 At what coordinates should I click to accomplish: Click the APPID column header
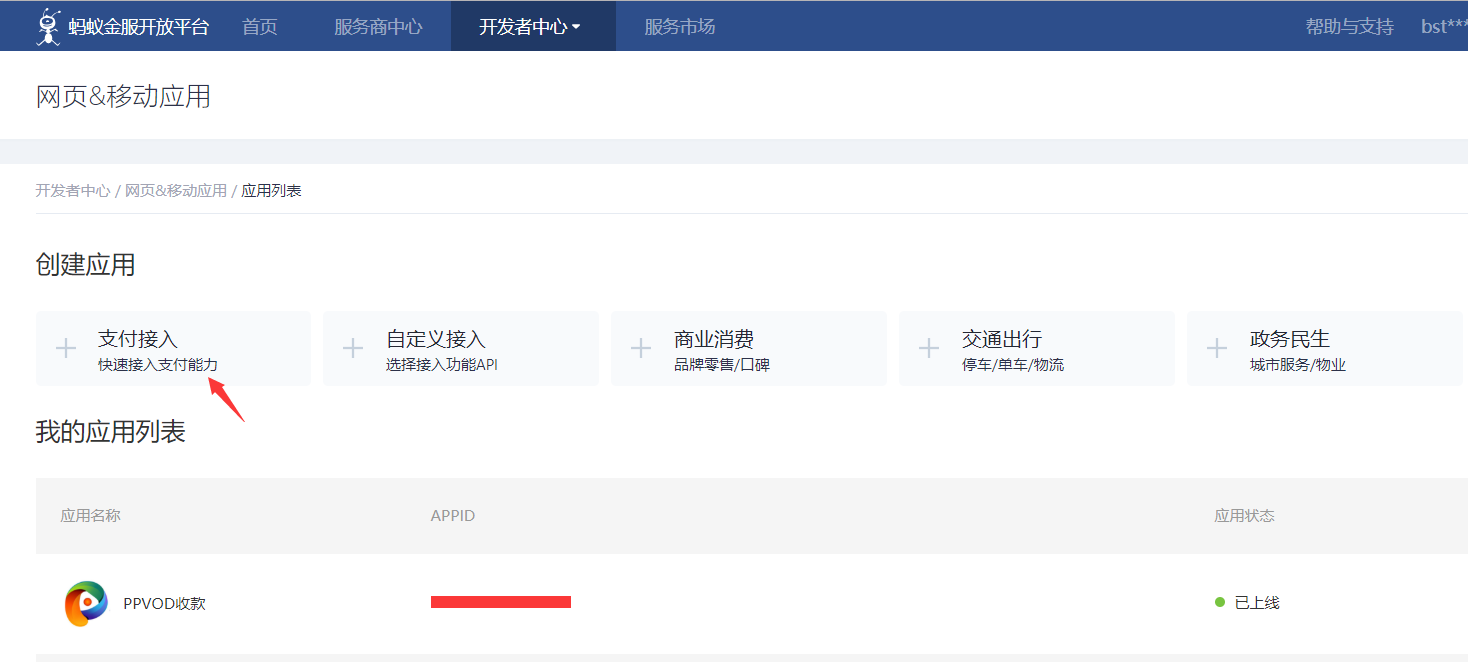point(453,516)
